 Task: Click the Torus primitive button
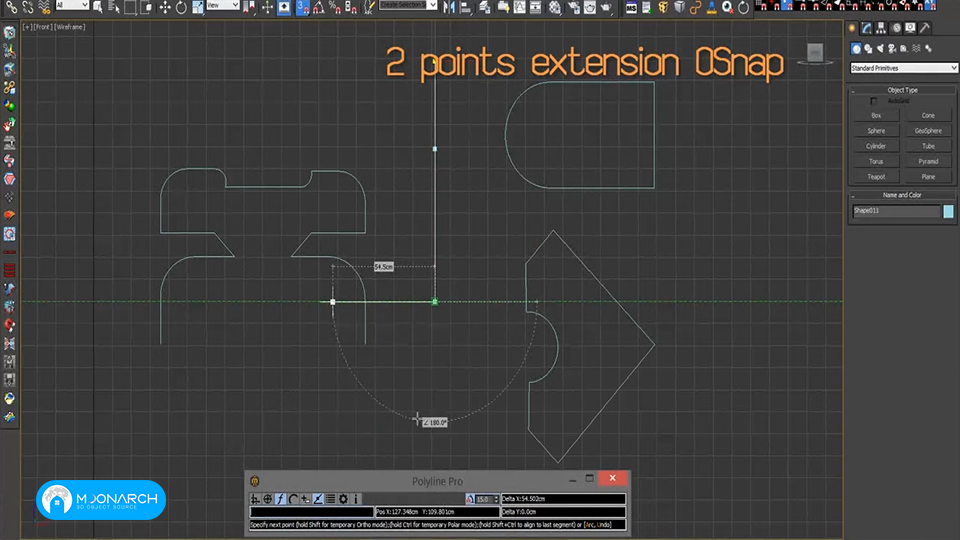click(x=876, y=161)
